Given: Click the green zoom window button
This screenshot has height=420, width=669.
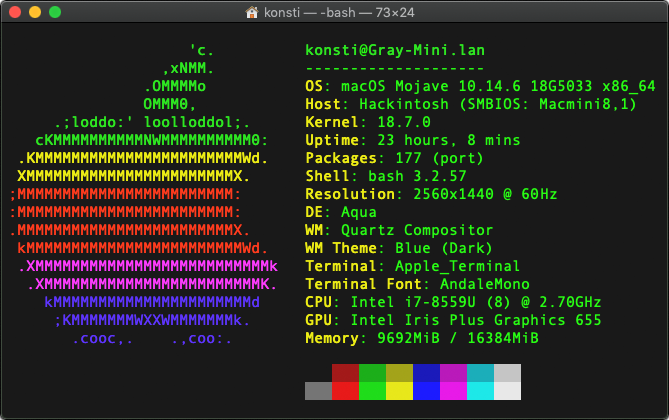Looking at the screenshot, I should 55,12.
